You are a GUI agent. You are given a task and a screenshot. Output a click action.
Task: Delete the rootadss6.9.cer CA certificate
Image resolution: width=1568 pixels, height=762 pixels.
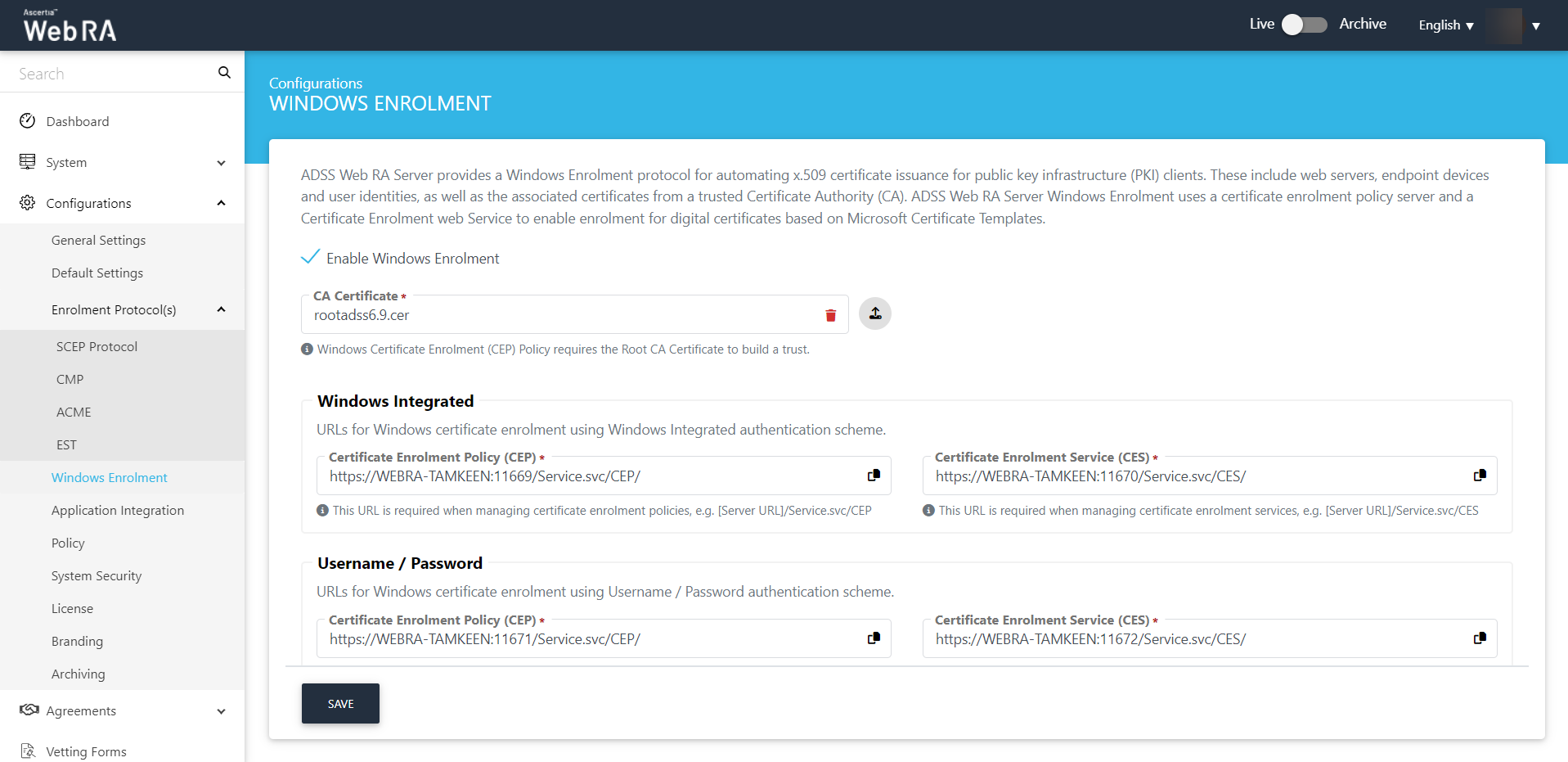pos(830,315)
